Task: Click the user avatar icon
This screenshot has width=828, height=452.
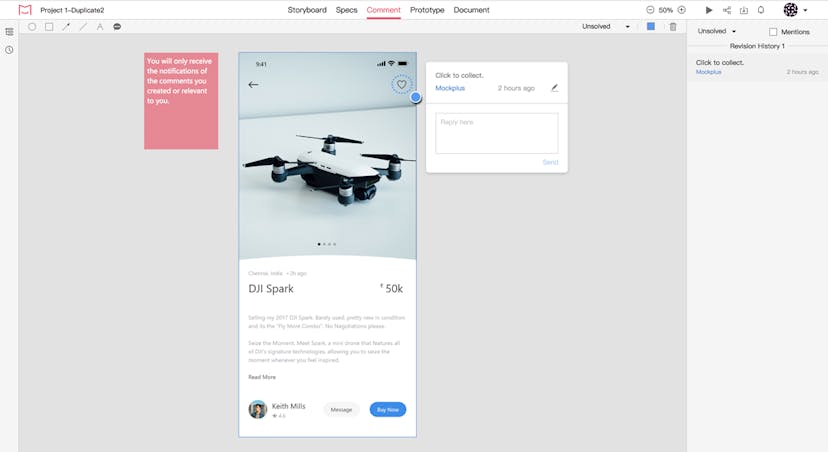Action: (x=791, y=10)
